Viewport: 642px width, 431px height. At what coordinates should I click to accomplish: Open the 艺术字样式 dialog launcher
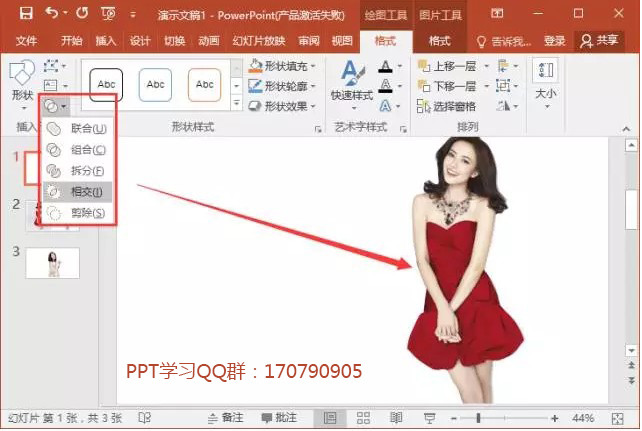(x=403, y=129)
